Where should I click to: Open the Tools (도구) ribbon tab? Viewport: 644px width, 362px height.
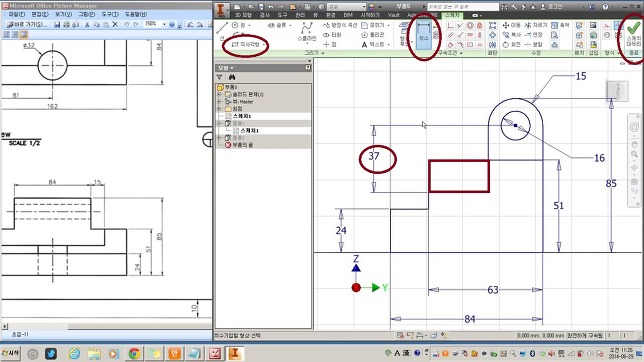pos(282,15)
